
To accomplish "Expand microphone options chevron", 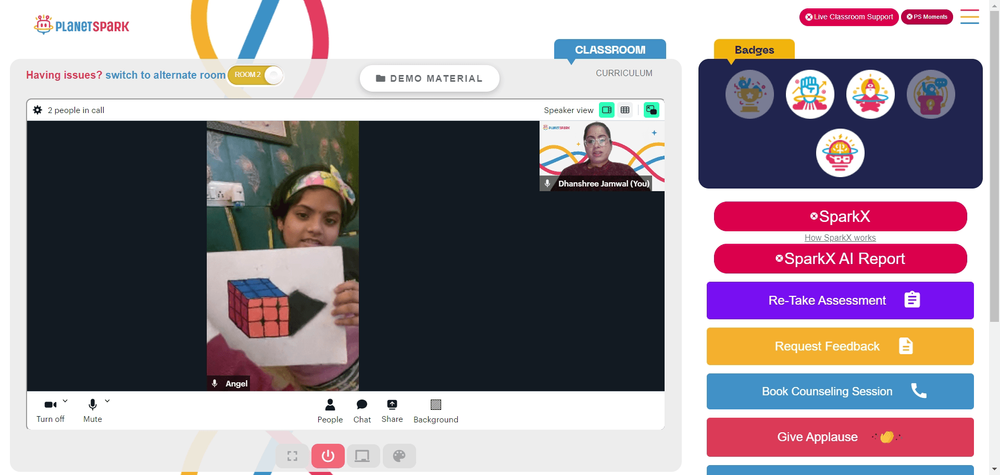I will [x=107, y=401].
